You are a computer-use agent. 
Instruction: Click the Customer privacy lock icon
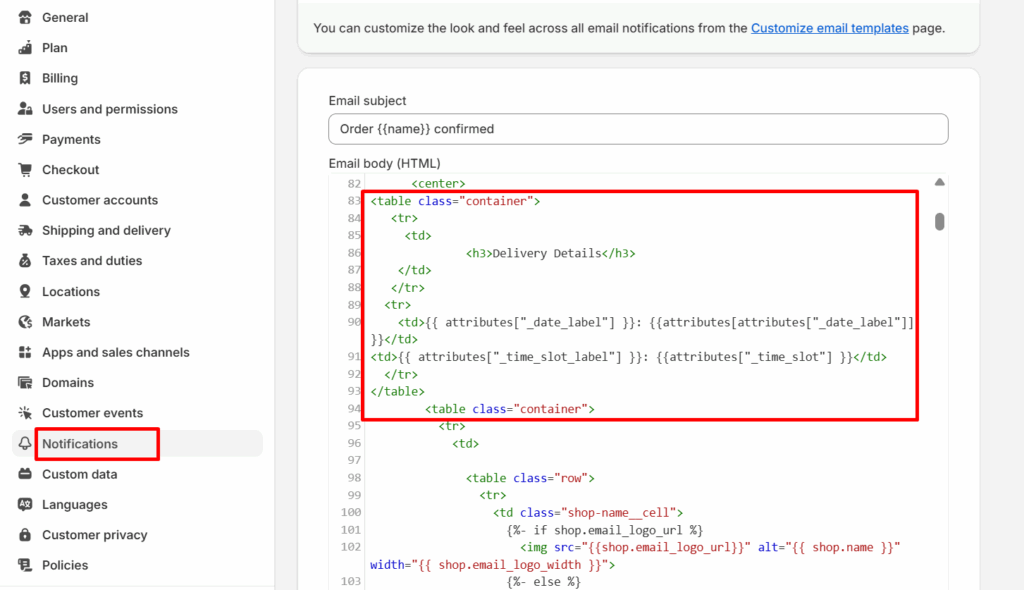point(25,535)
